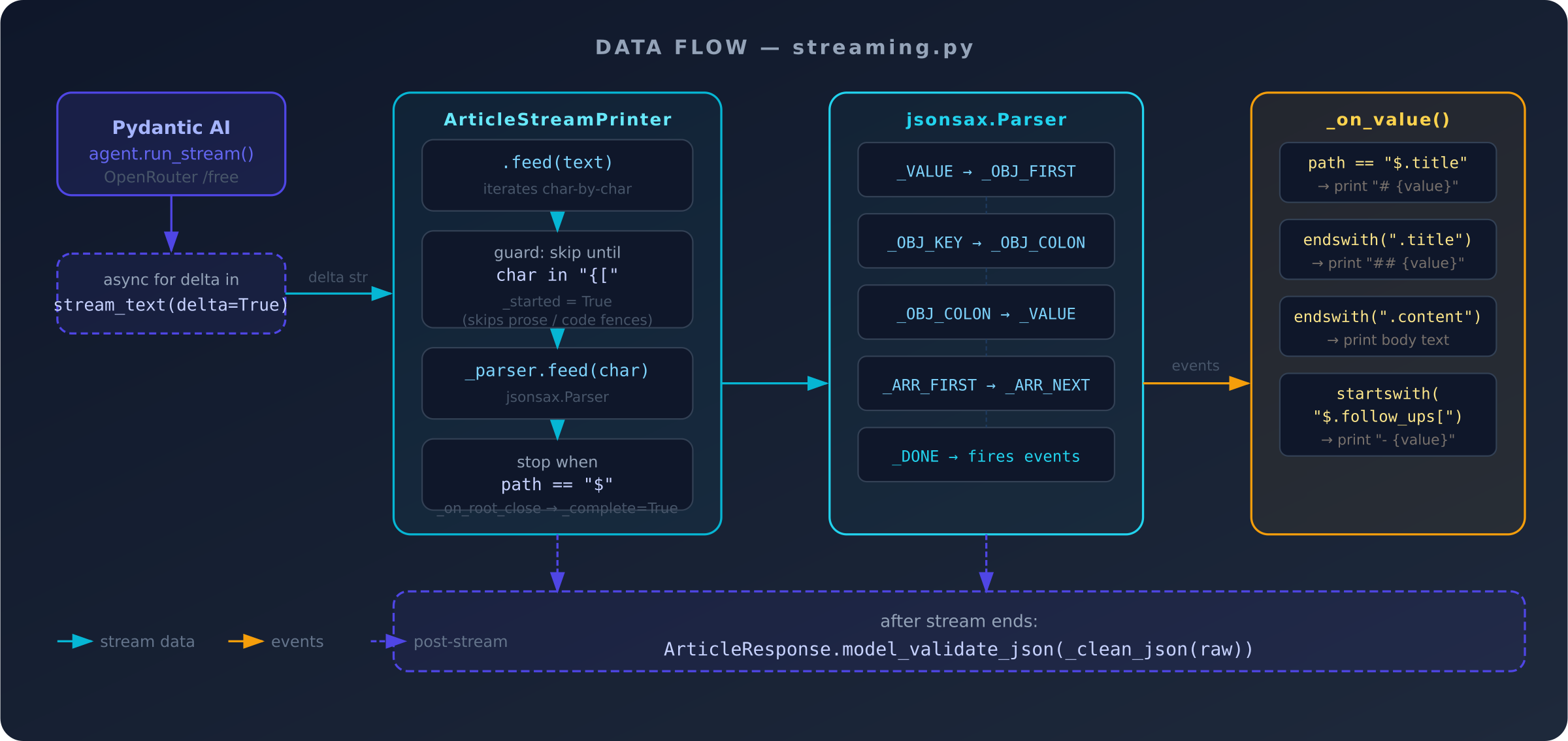1568x741 pixels.
Task: Select the 'guard: skip until' step box
Action: 557,279
